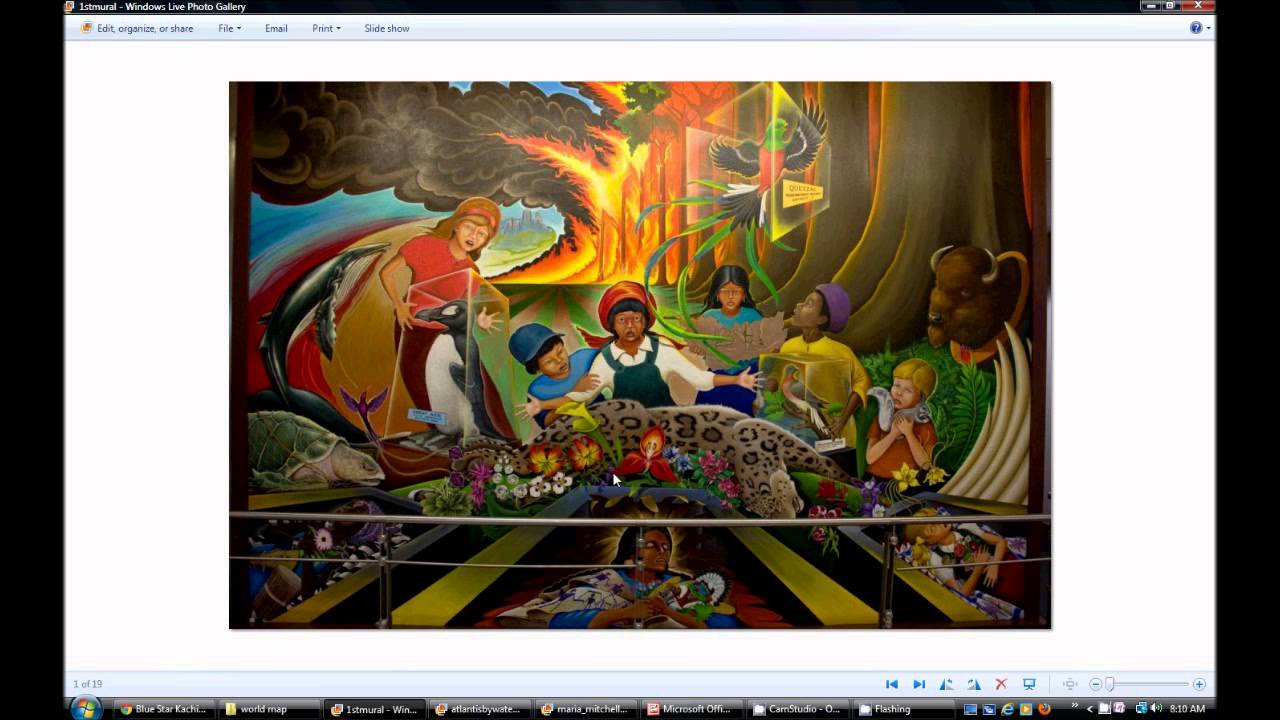Launch Windows Media Player from quick launch
Screen dimensions: 1280x720
click(x=1025, y=709)
